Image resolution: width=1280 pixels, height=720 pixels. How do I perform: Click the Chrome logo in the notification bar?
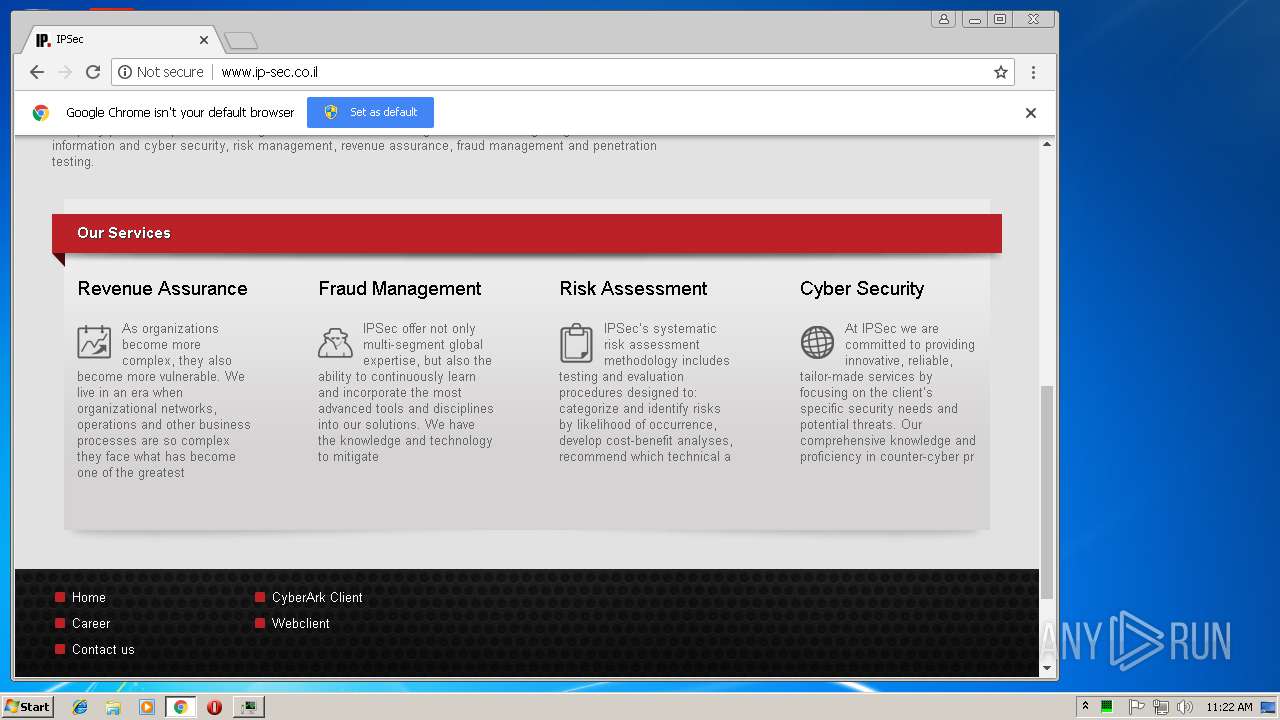tap(40, 113)
